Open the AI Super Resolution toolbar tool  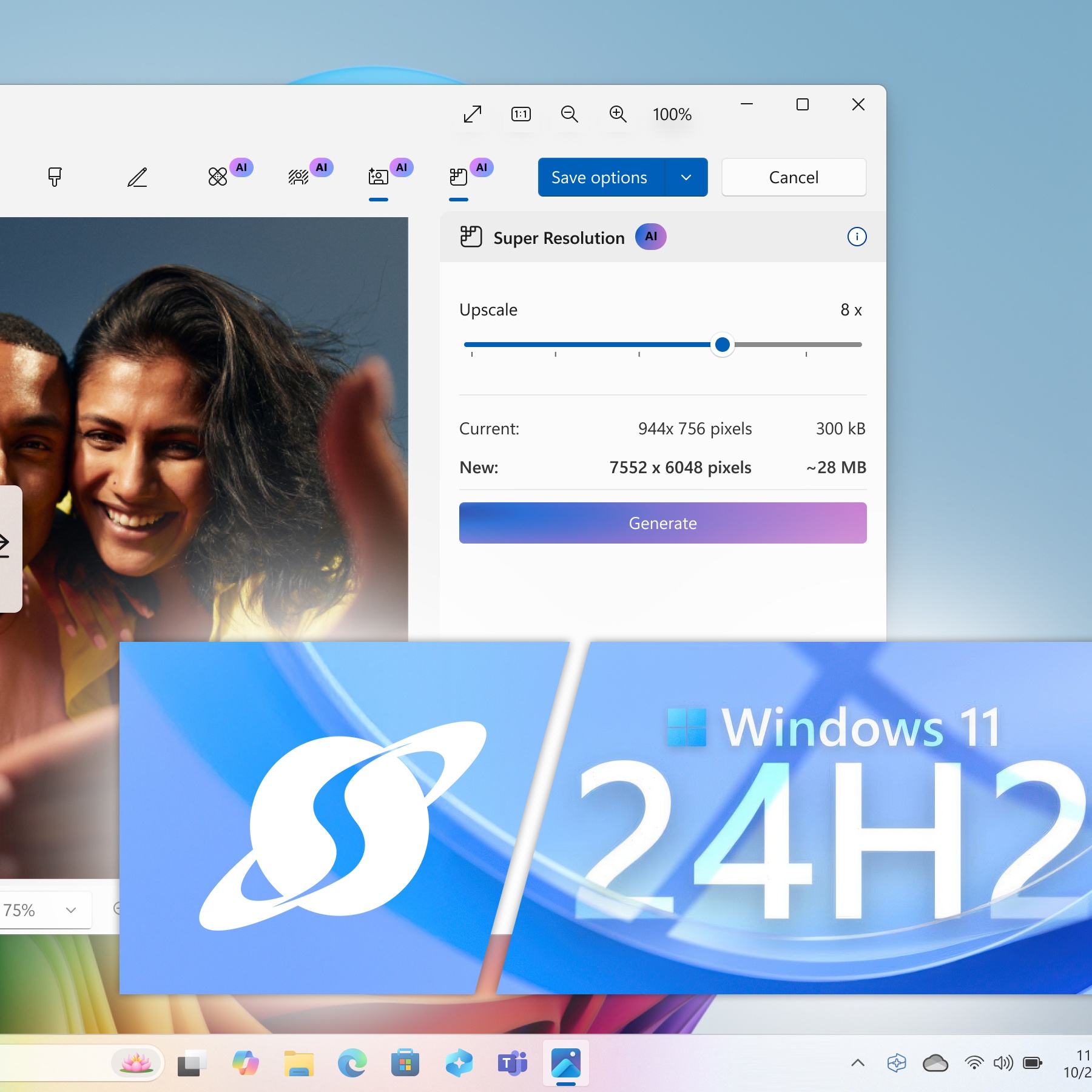(459, 177)
